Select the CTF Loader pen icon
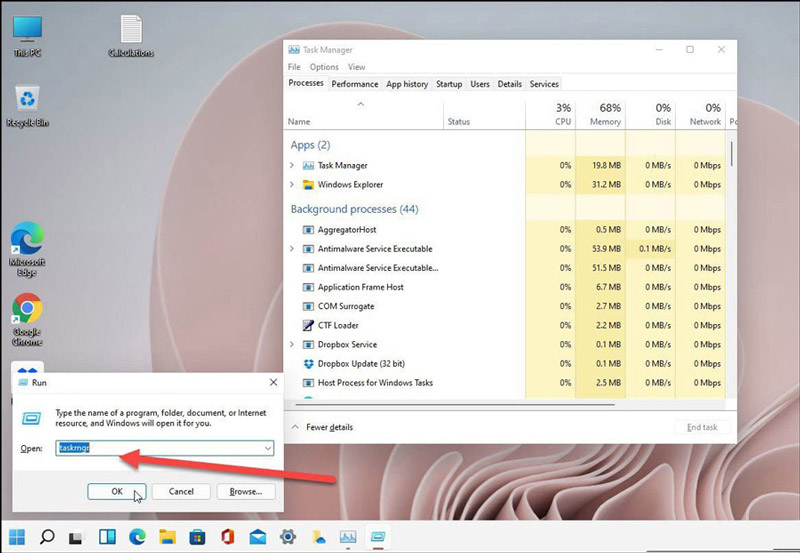The image size is (800, 553). [x=308, y=326]
